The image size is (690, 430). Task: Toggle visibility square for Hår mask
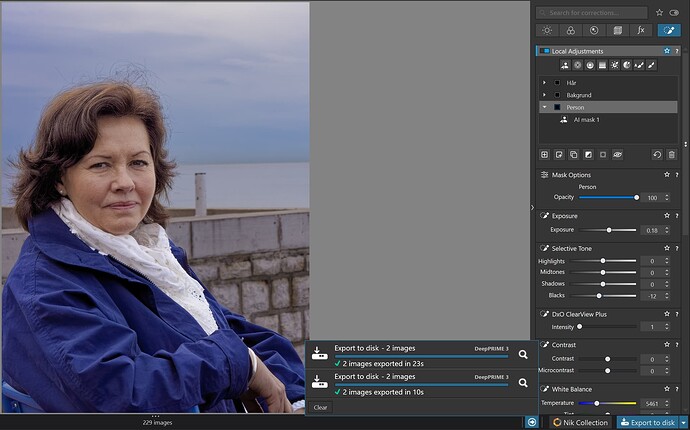click(x=557, y=82)
